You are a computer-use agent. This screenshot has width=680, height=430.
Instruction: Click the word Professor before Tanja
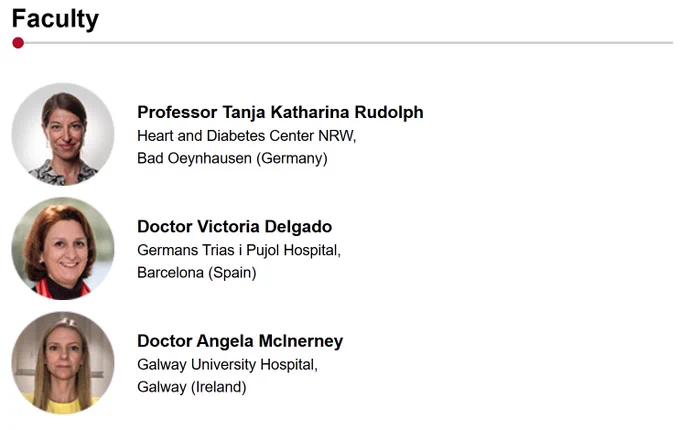177,112
